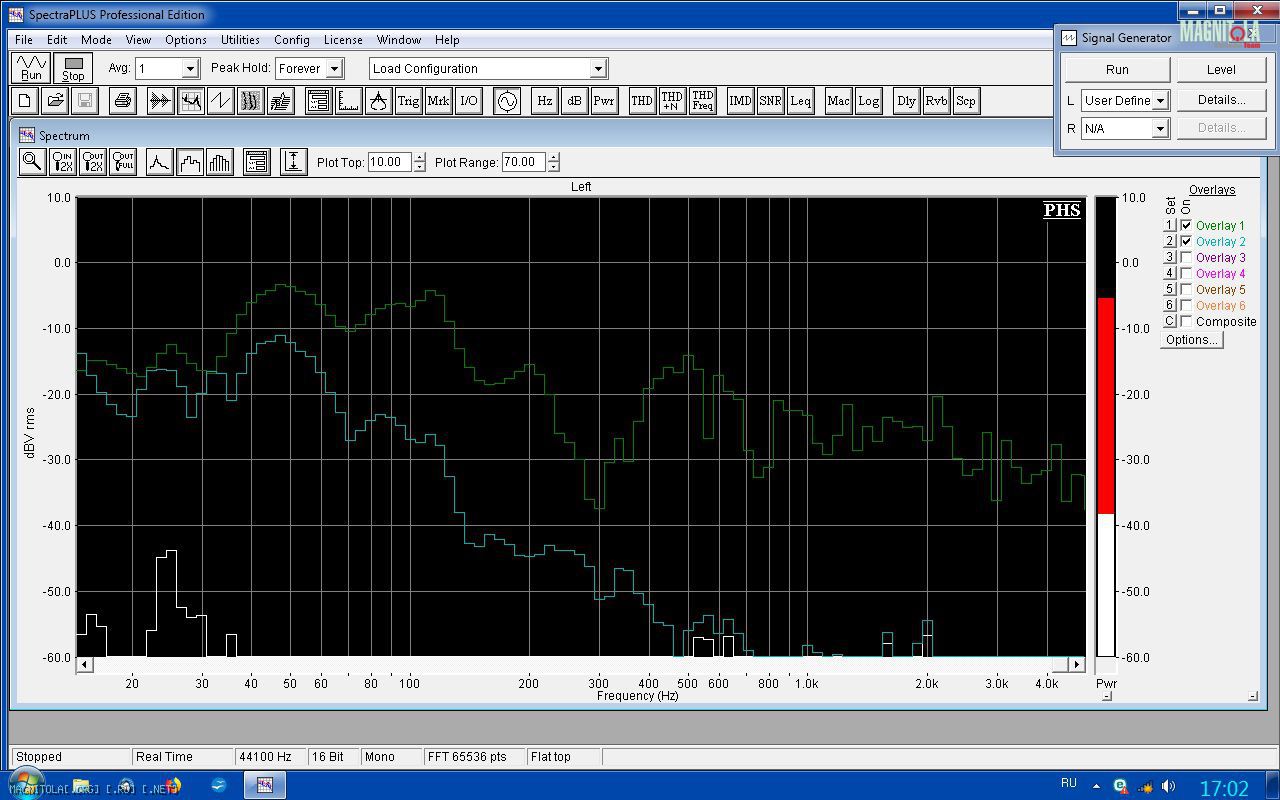Disable the Overlay 1 checkbox
Screen dimensions: 1280x800
[x=1187, y=226]
